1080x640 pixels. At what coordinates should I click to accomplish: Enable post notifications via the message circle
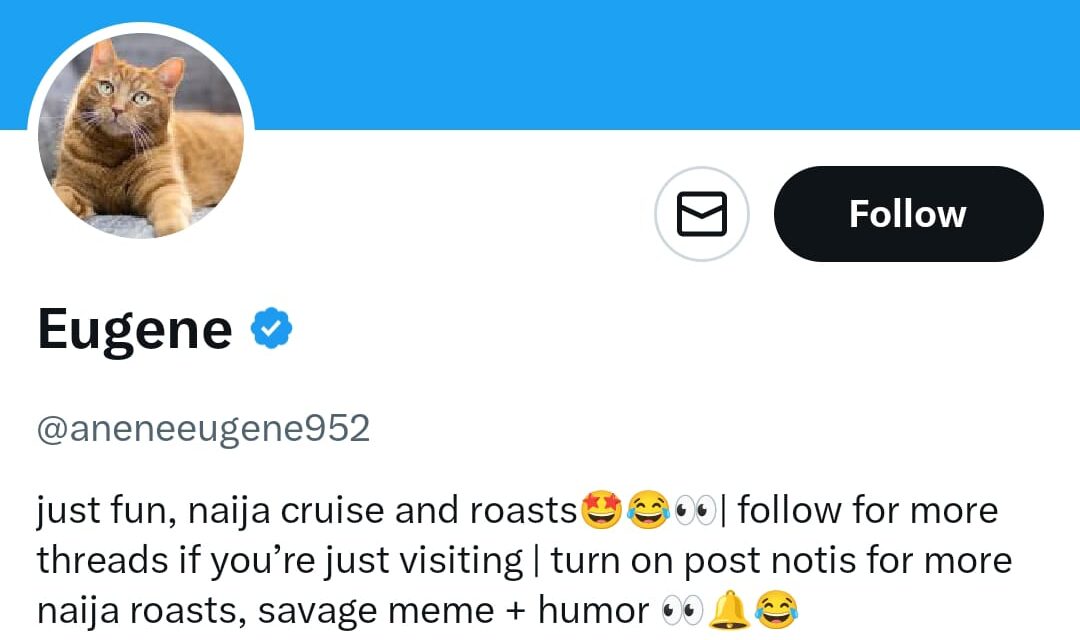point(701,213)
